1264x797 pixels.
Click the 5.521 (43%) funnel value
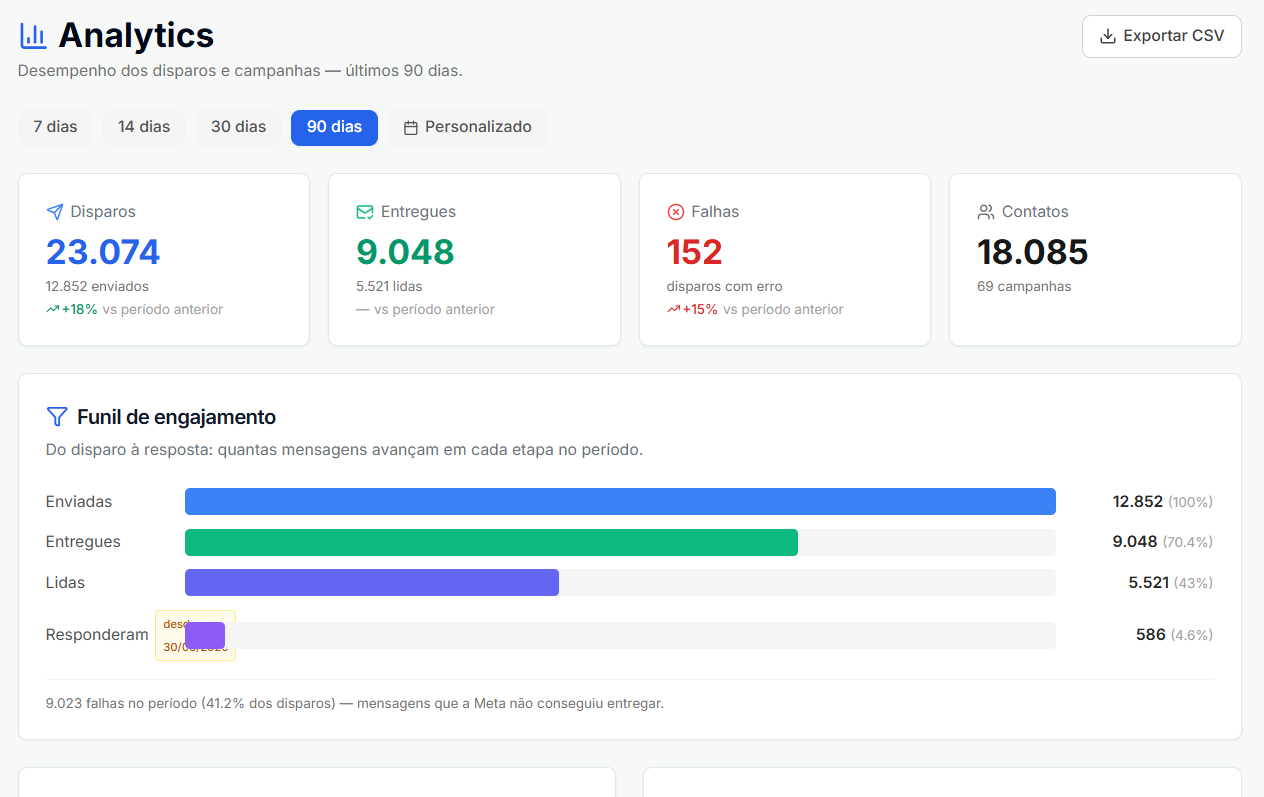tap(1171, 582)
